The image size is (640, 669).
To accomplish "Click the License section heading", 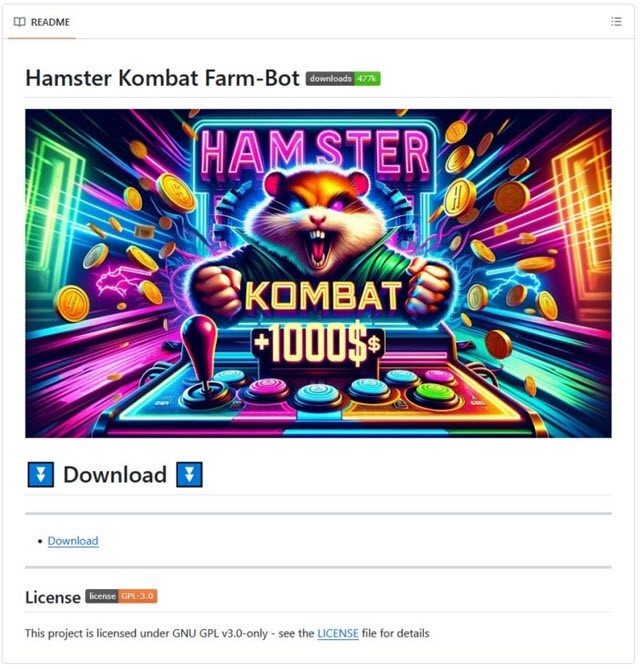I will (x=53, y=597).
